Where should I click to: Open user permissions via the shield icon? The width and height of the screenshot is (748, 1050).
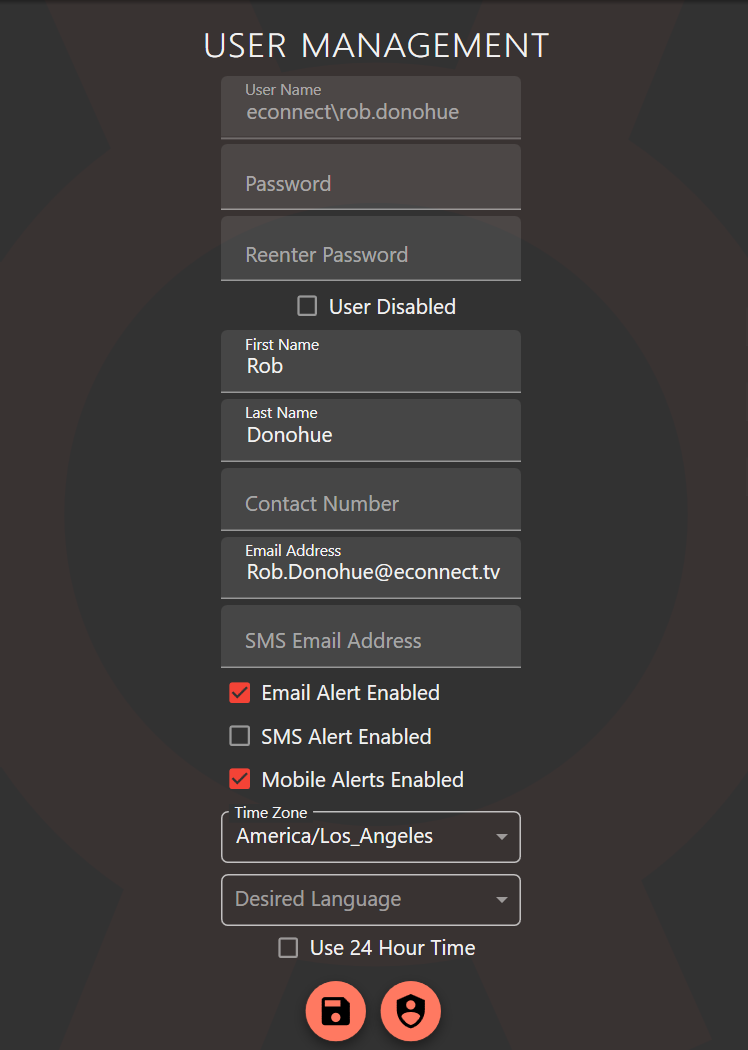point(411,1011)
